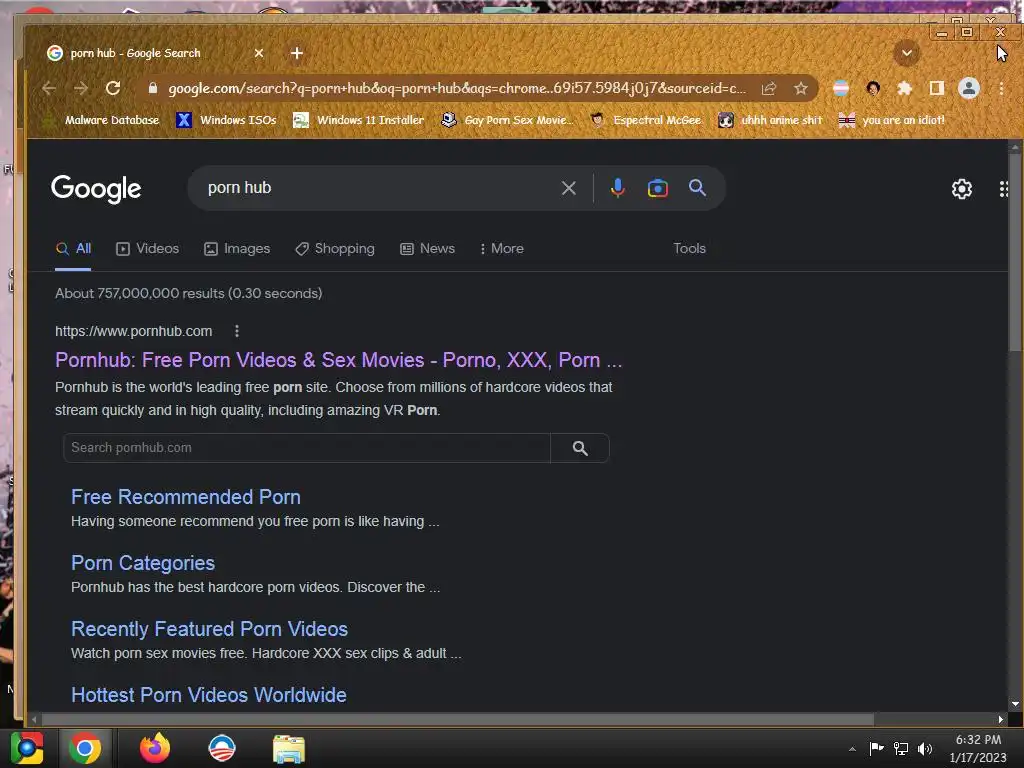The width and height of the screenshot is (1024, 768).
Task: Open the Action Center flag icon
Action: coord(876,748)
